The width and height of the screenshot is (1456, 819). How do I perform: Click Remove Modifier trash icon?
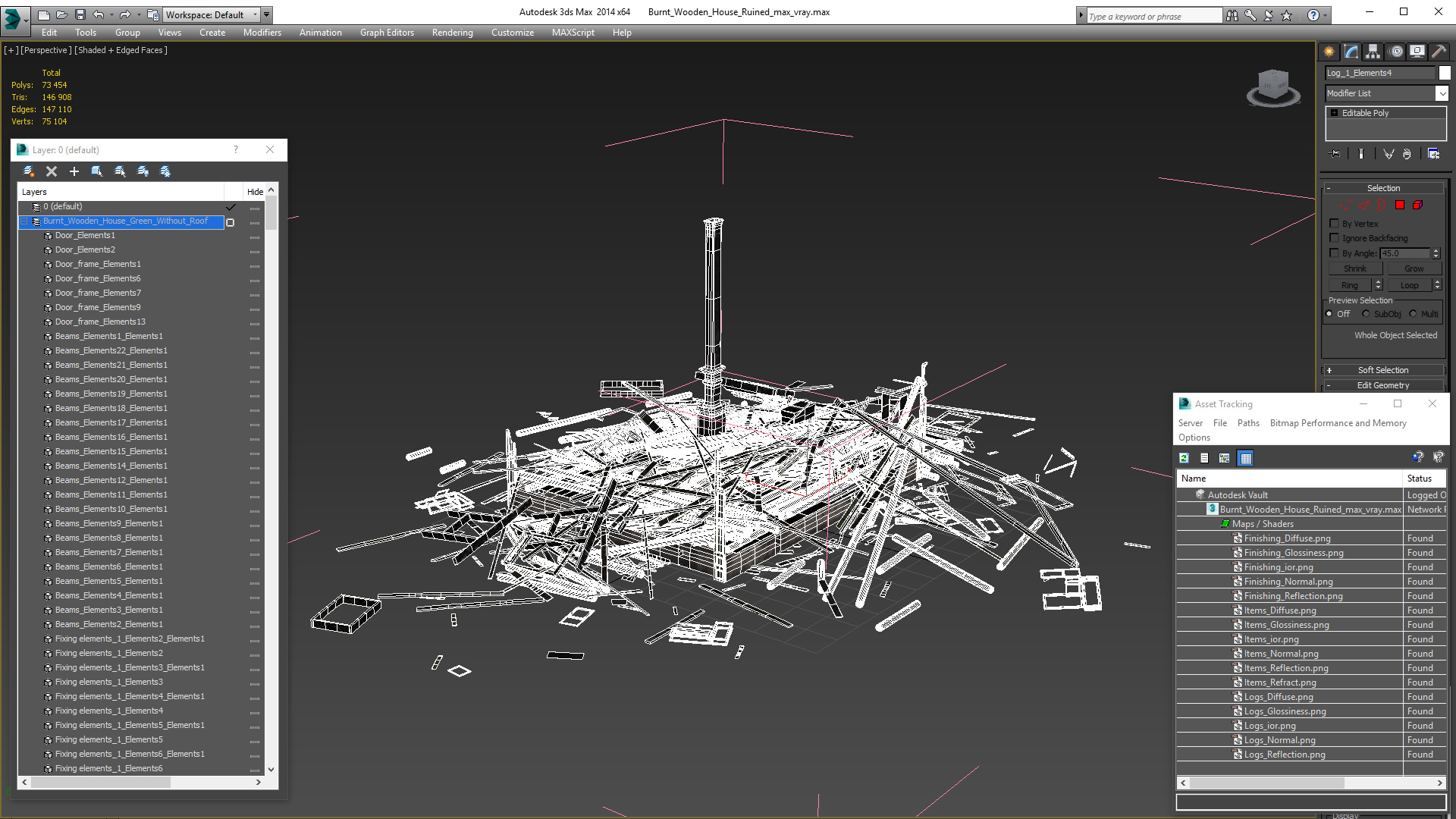[1407, 154]
